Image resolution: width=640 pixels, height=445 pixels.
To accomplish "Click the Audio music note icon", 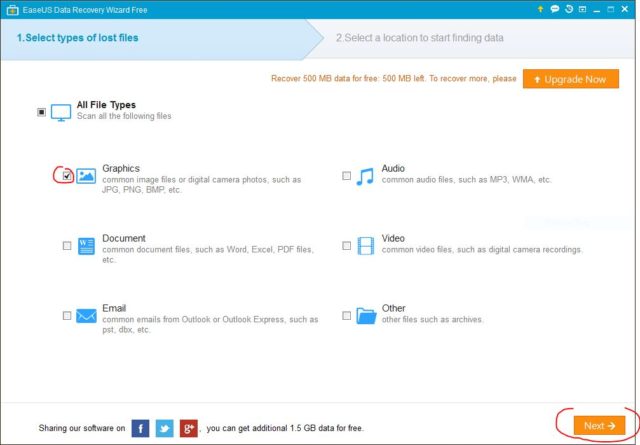I will pyautogui.click(x=365, y=176).
